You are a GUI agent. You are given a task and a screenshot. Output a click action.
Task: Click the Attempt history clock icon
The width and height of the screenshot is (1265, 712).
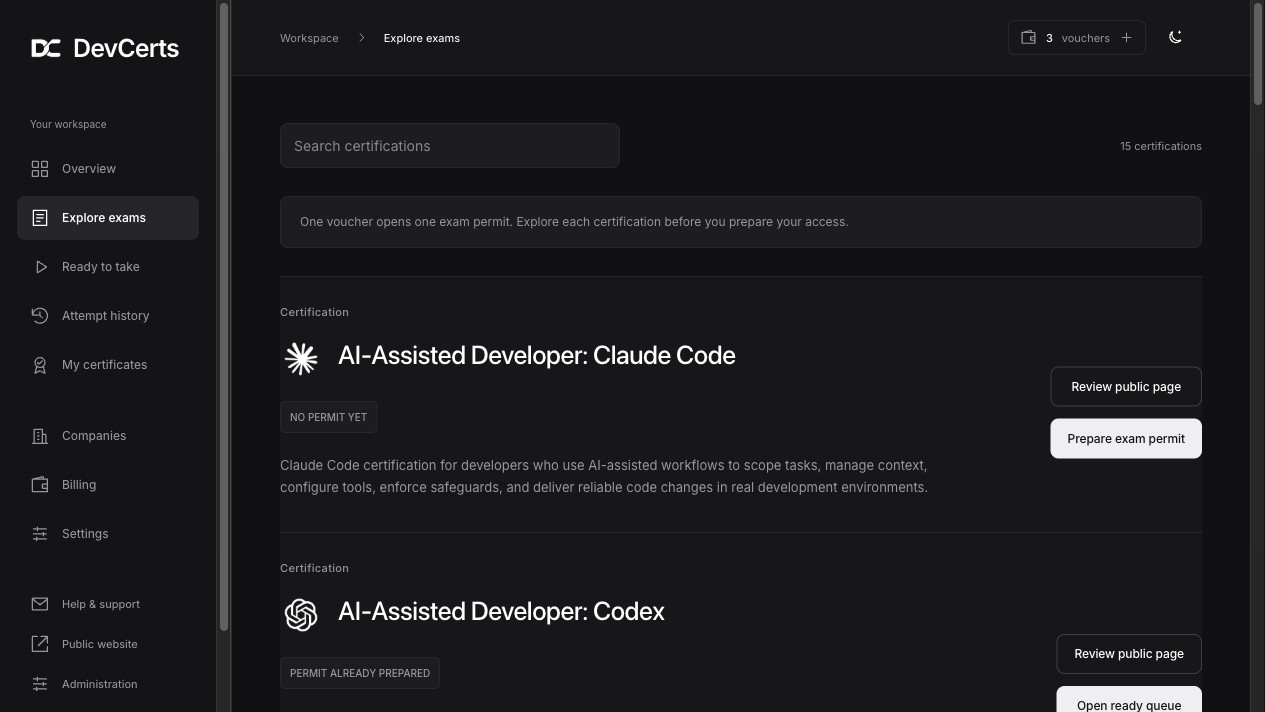pos(40,316)
